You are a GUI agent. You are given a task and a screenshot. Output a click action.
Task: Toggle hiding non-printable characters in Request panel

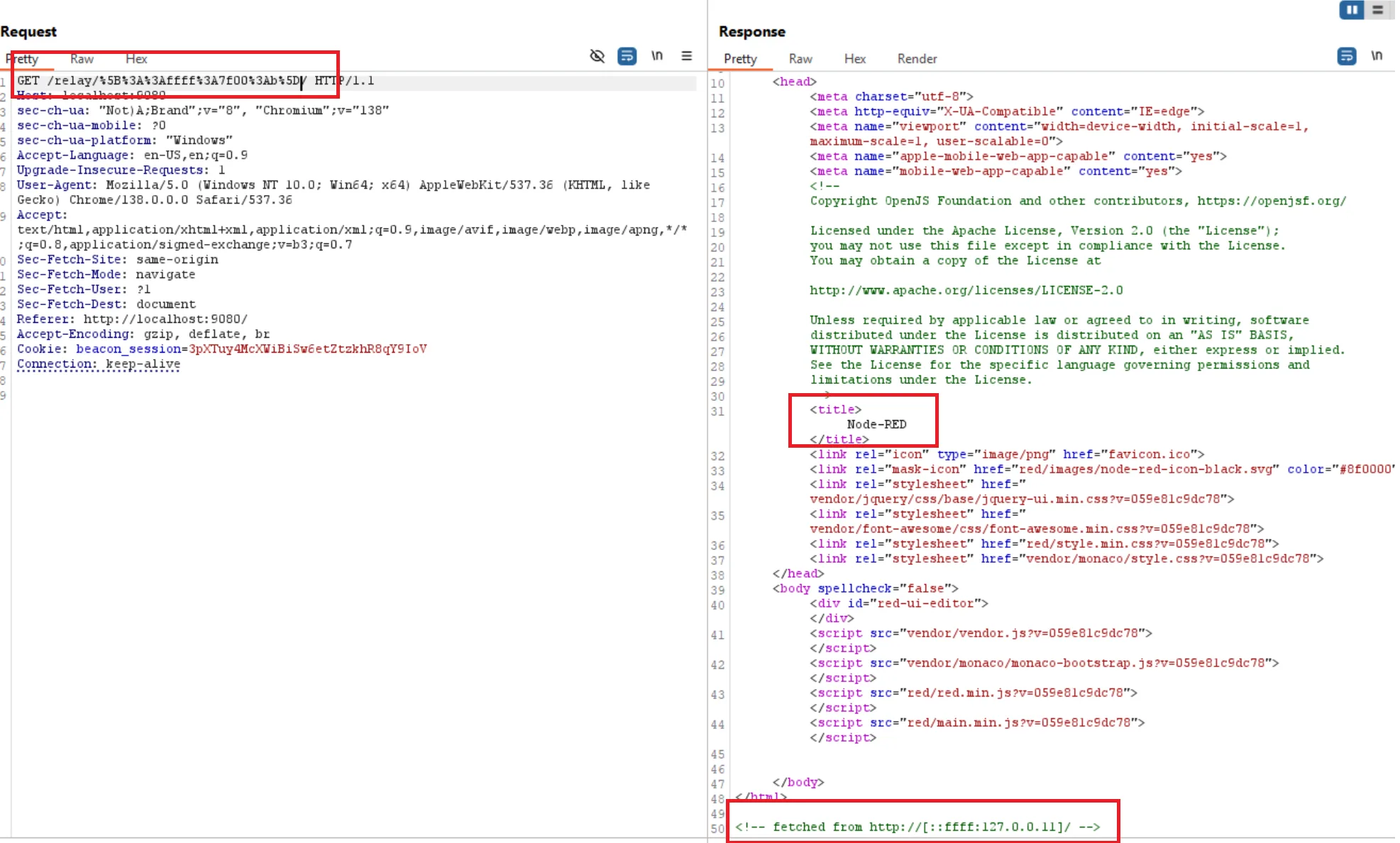point(597,56)
